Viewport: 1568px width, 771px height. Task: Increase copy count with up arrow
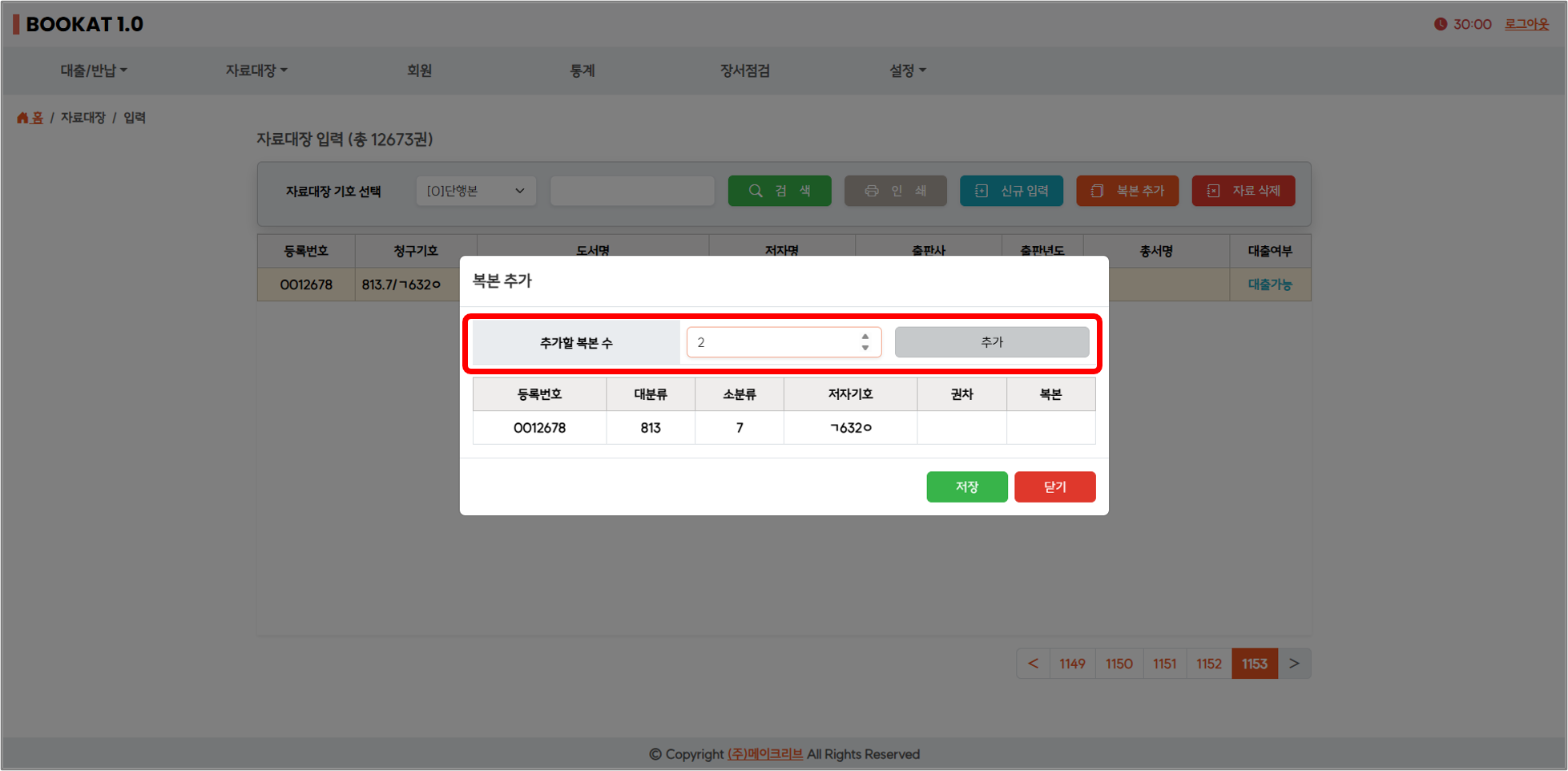pos(865,337)
